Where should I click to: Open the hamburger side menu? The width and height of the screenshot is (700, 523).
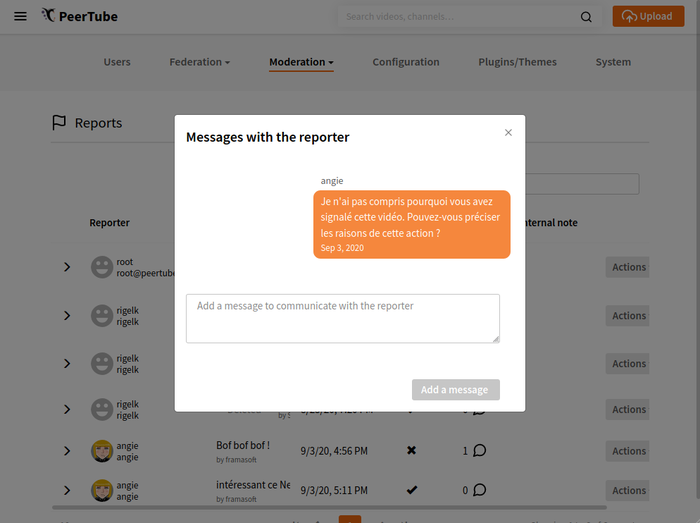[x=20, y=17]
